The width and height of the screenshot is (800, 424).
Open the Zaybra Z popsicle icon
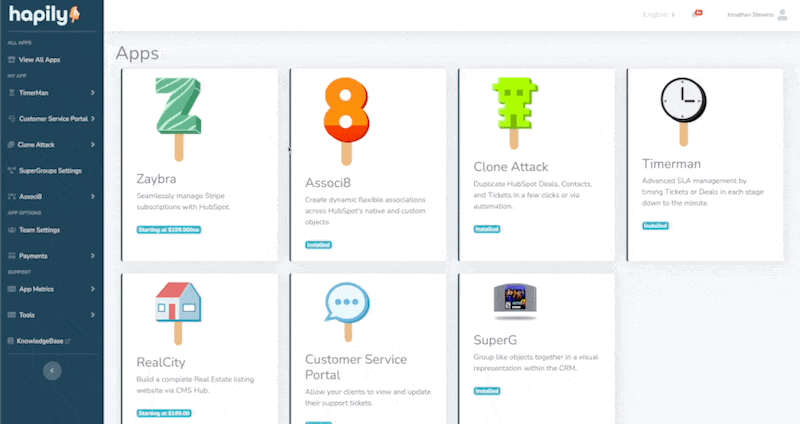(x=178, y=119)
